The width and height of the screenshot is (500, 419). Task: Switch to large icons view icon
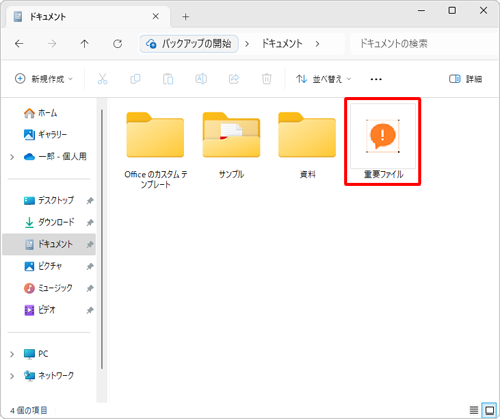coord(489,410)
